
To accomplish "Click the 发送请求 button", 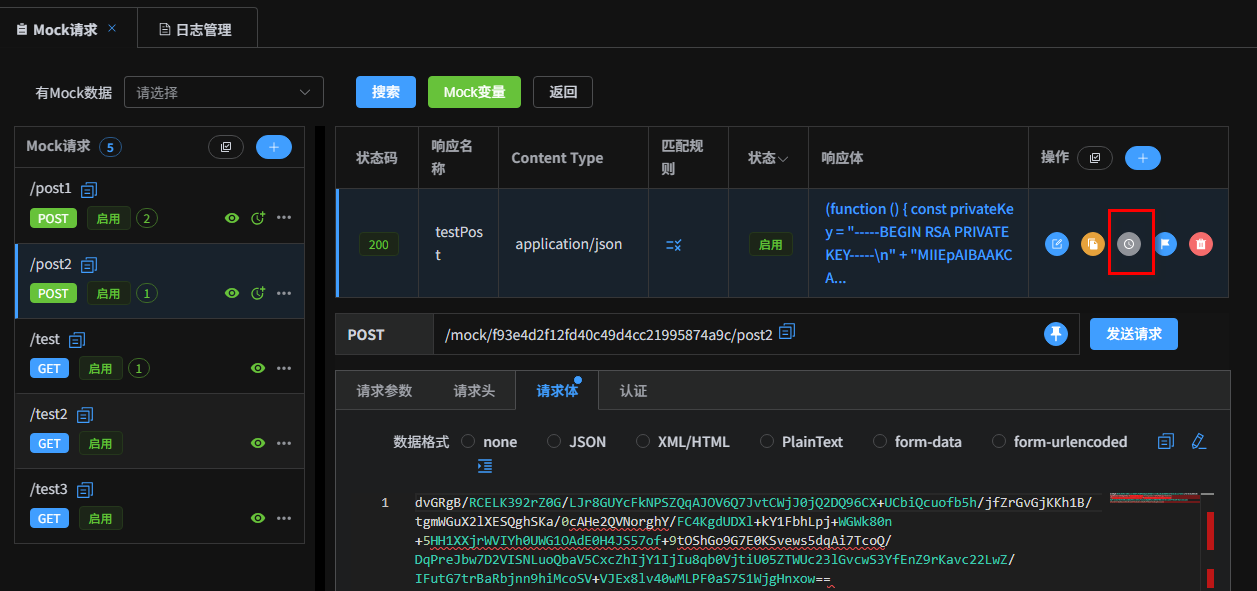I will pyautogui.click(x=1133, y=334).
